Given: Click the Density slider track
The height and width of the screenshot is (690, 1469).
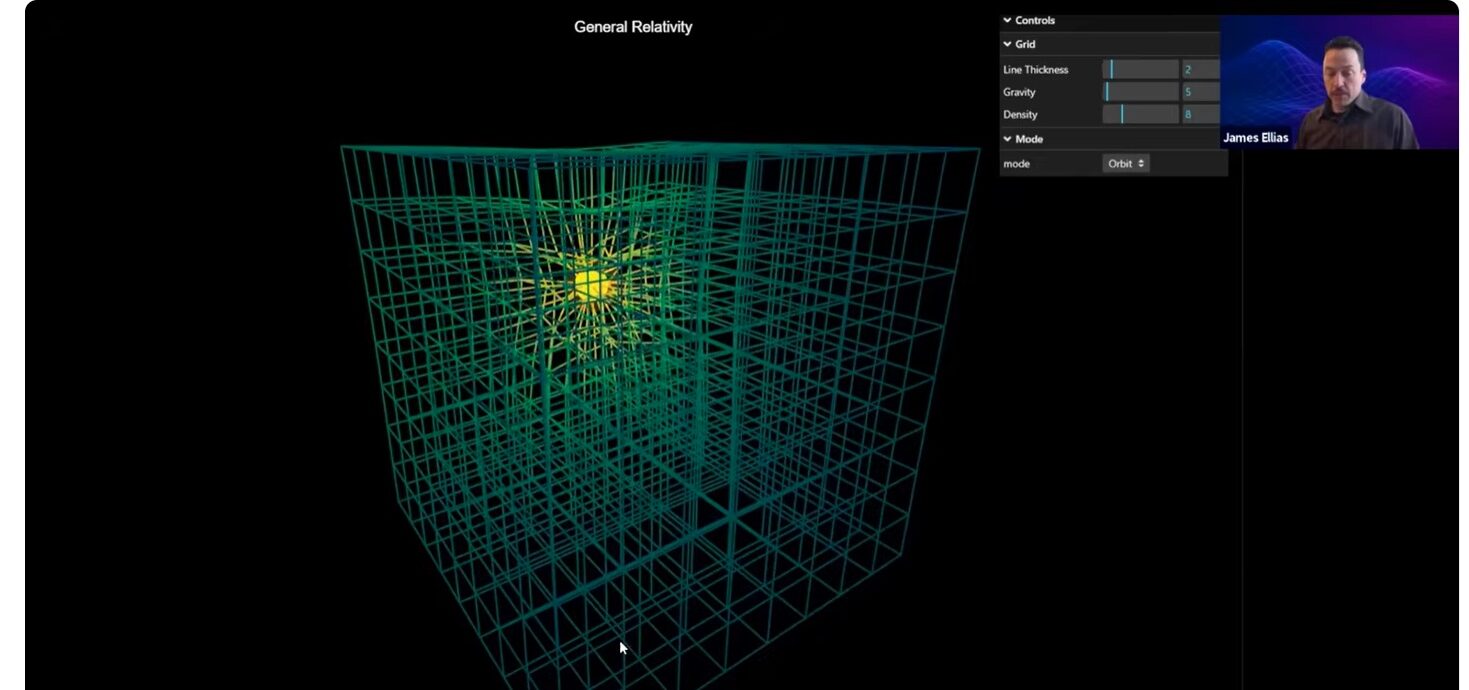Looking at the screenshot, I should (x=1140, y=115).
